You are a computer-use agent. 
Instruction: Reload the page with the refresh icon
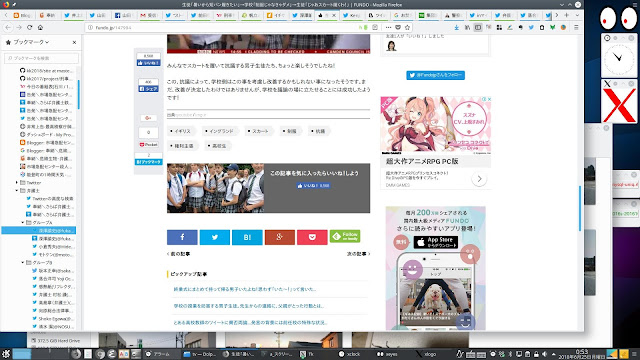click(29, 27)
